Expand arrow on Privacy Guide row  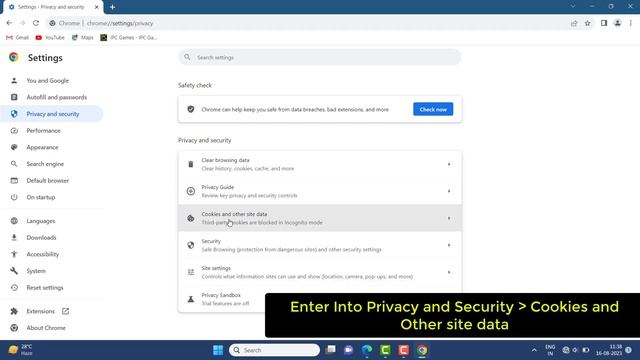tap(449, 191)
